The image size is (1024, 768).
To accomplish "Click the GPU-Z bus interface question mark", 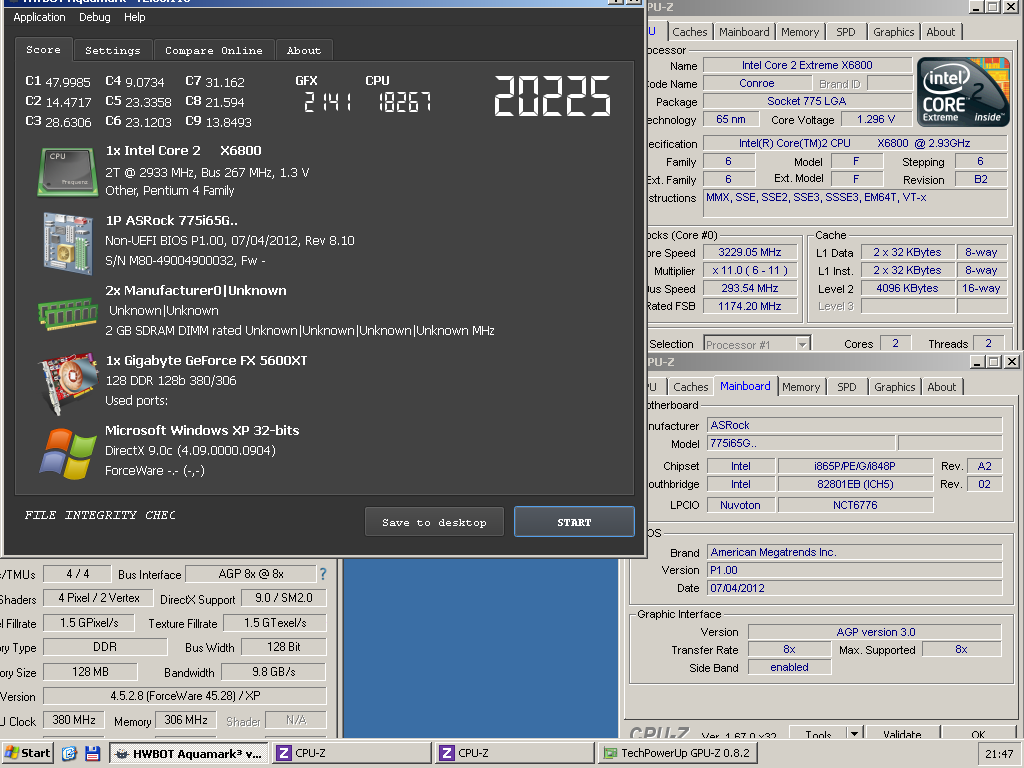I will (x=323, y=574).
